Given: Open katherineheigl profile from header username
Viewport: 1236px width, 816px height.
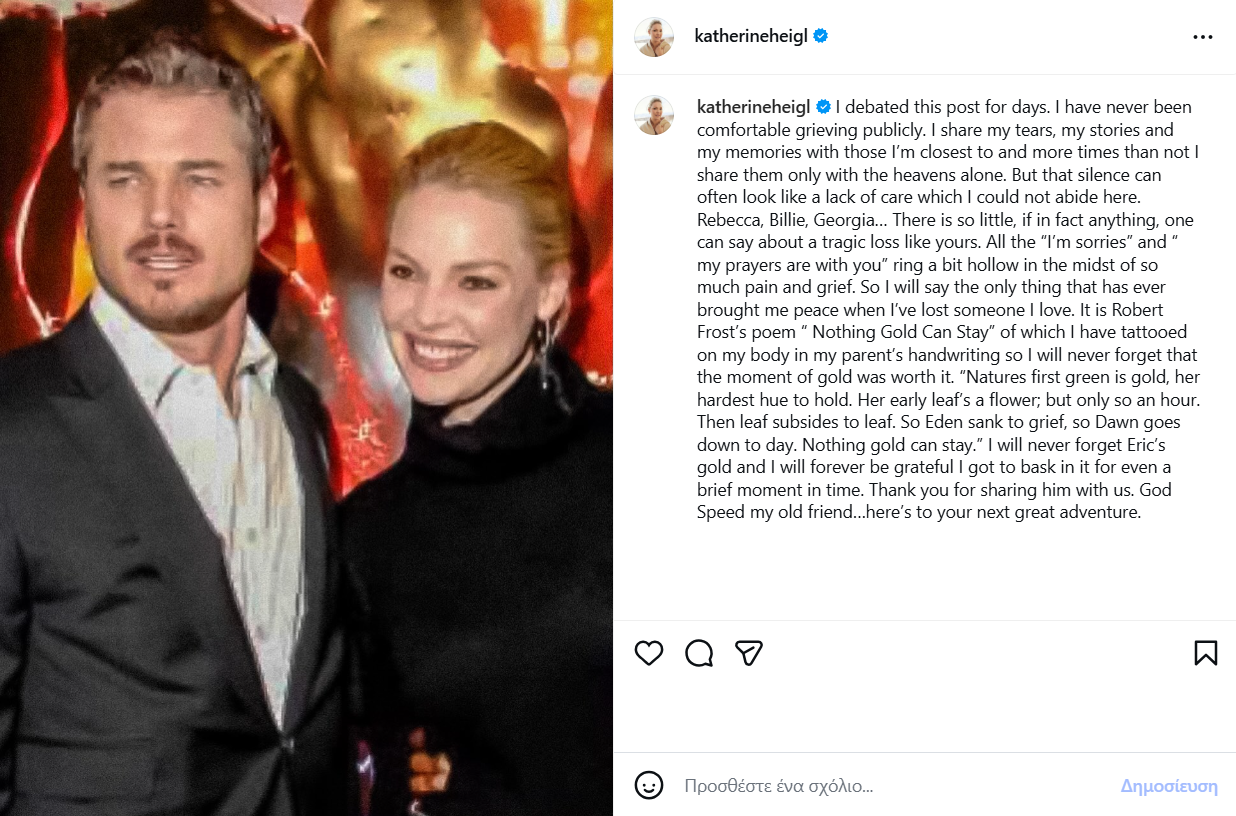Looking at the screenshot, I should pyautogui.click(x=750, y=37).
